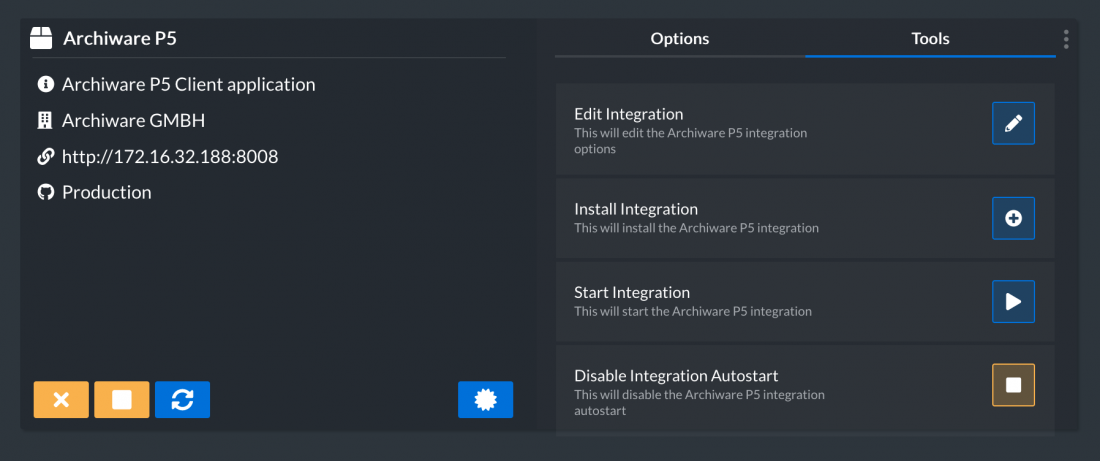Click the Install Integration row label
Viewport: 1100px width, 461px height.
click(636, 209)
